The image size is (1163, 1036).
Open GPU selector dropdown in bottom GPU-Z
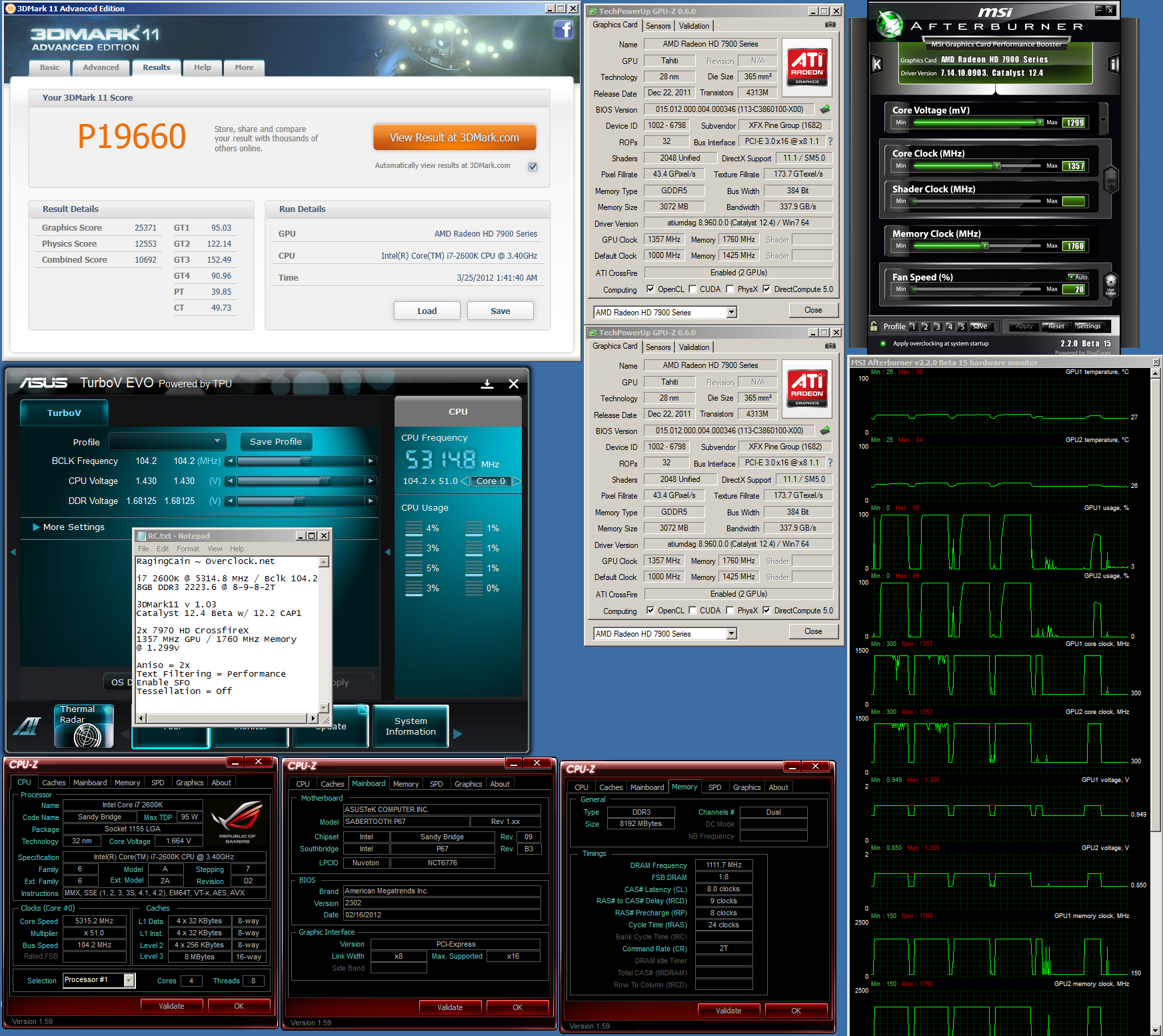731,633
